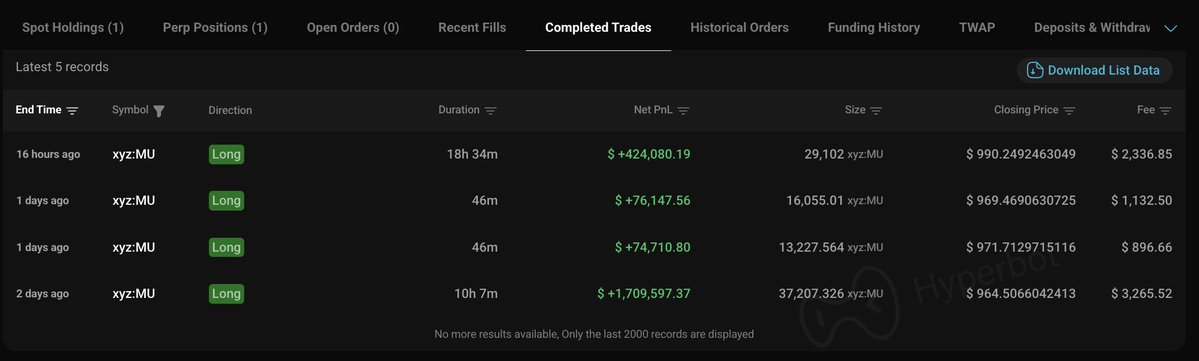Sort by End Time column icon
Viewport: 1199px width, 361px height.
coord(72,111)
